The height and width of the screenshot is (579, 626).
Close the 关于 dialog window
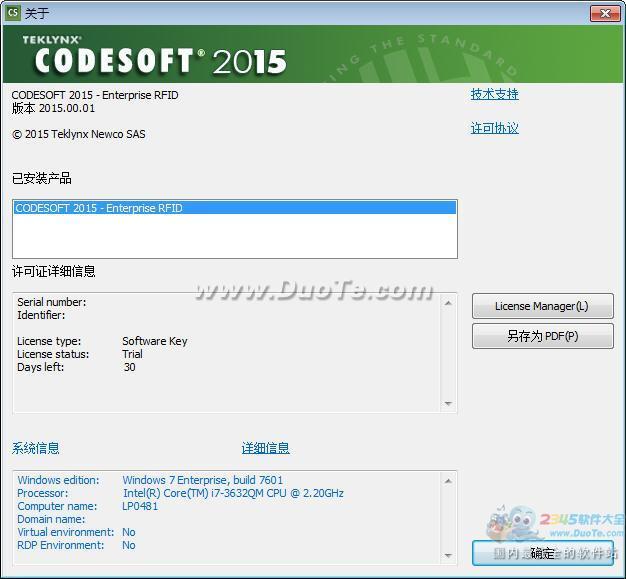tap(605, 14)
